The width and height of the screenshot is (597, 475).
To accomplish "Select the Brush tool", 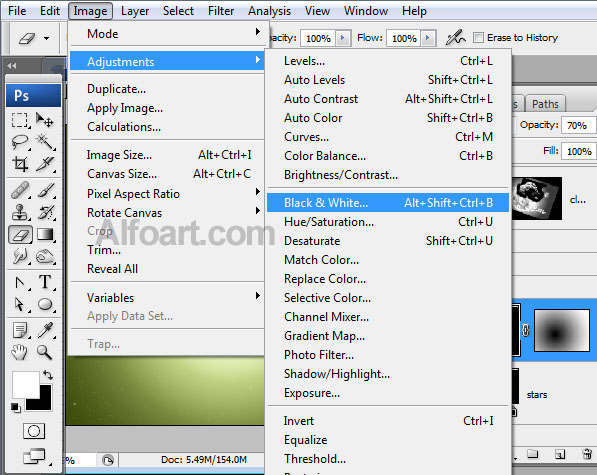I will (x=45, y=190).
